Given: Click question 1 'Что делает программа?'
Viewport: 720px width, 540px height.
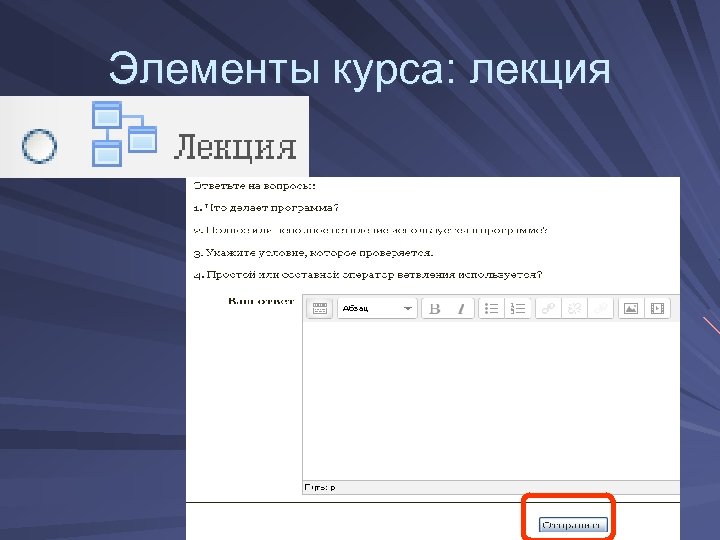Looking at the screenshot, I should pos(266,208).
